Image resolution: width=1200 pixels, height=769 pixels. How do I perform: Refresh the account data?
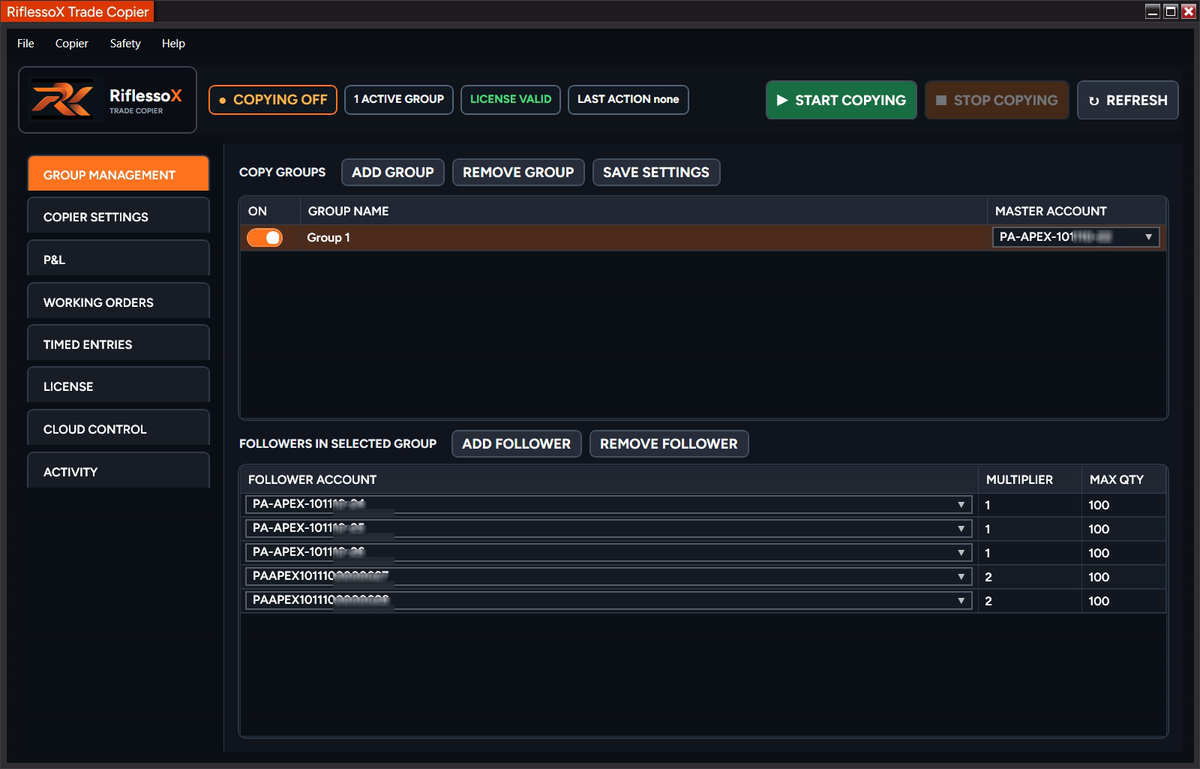point(1128,100)
